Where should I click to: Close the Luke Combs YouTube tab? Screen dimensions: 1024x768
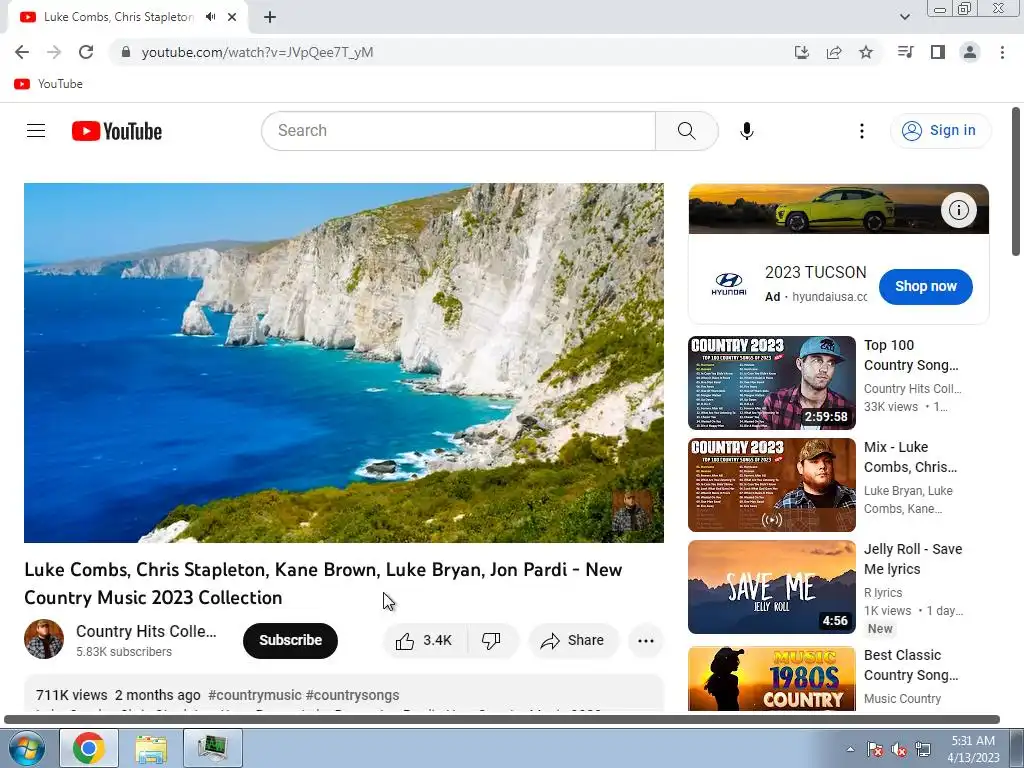(232, 17)
